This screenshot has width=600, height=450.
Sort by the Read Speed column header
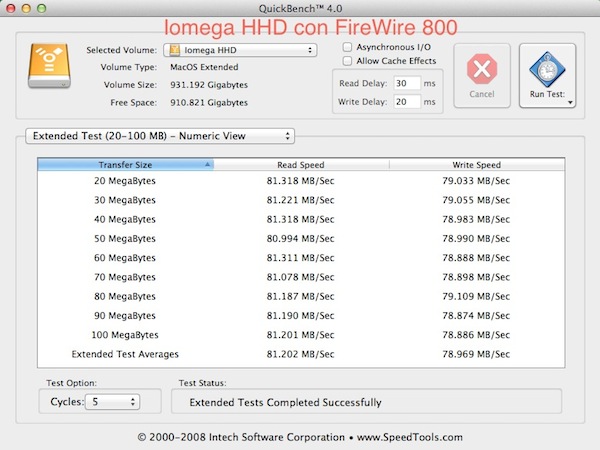301,165
